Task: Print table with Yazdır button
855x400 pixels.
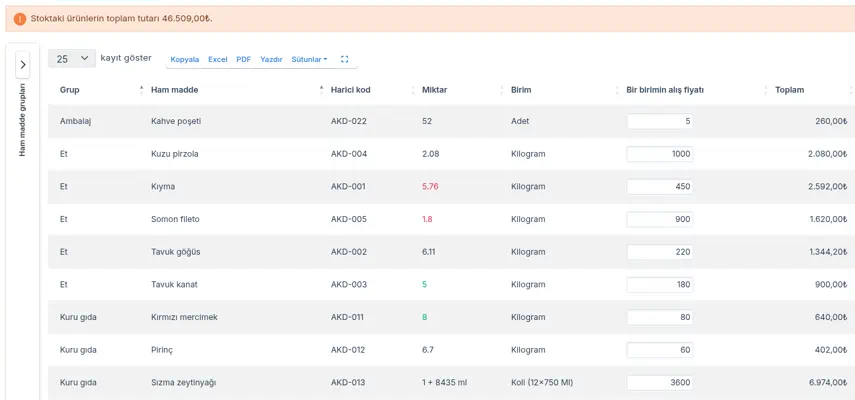Action: [x=271, y=59]
